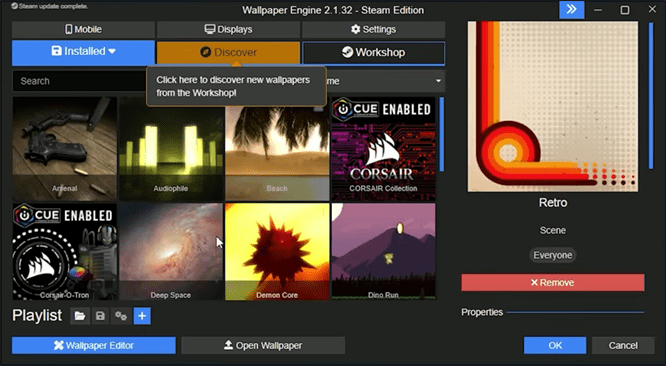Launch the Wallpaper Editor
The image size is (666, 366).
click(93, 346)
